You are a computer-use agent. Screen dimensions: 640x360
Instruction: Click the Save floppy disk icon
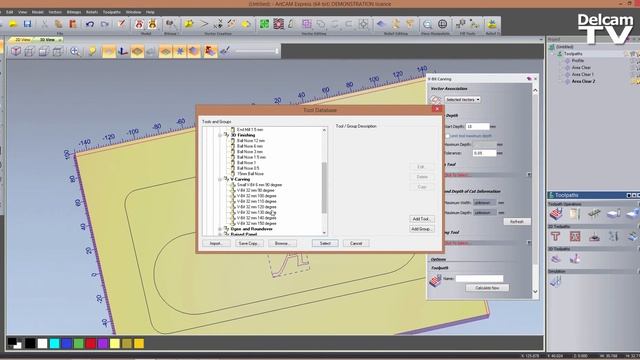click(x=27, y=24)
